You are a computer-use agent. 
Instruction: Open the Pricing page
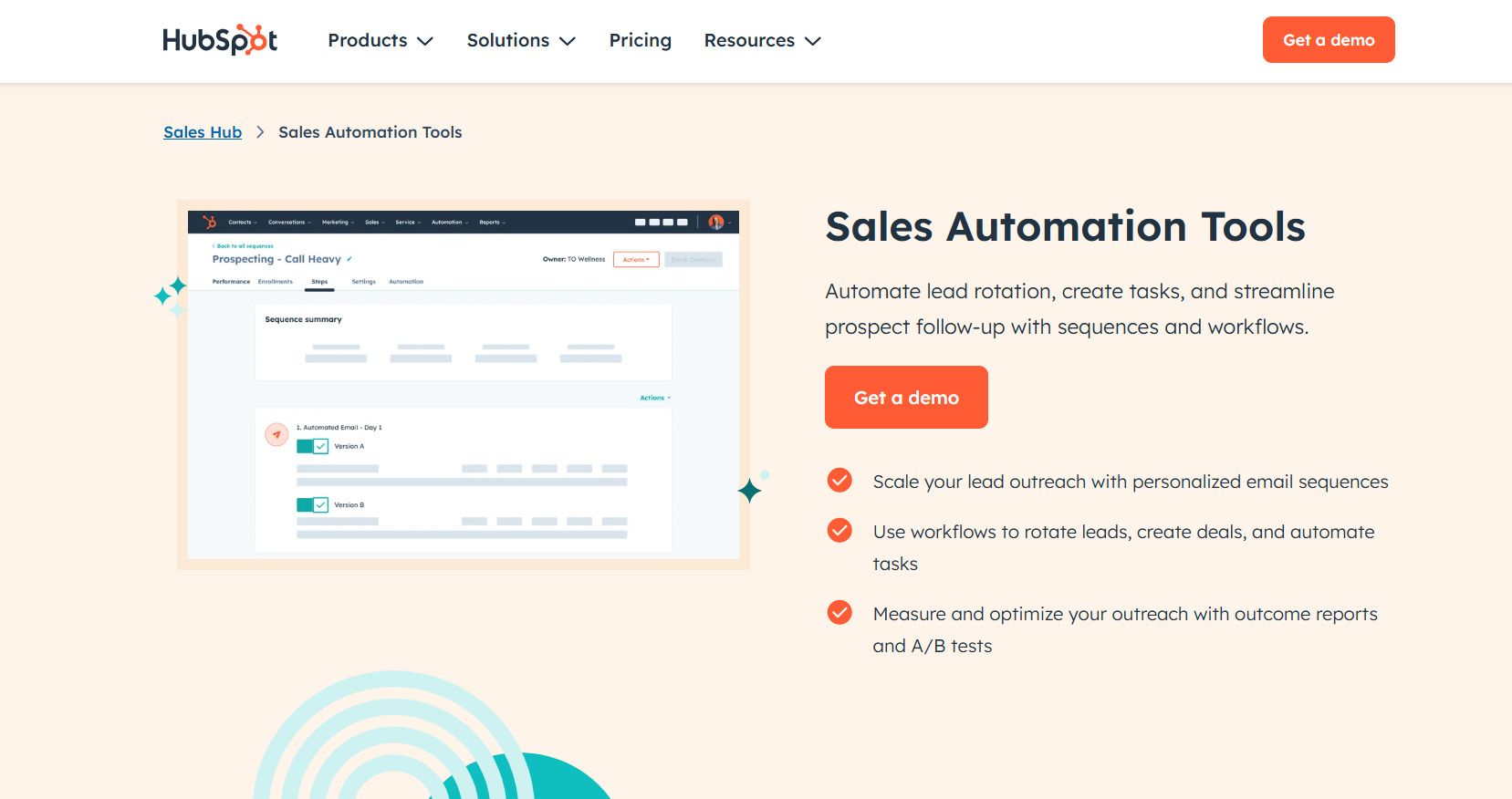click(x=641, y=40)
